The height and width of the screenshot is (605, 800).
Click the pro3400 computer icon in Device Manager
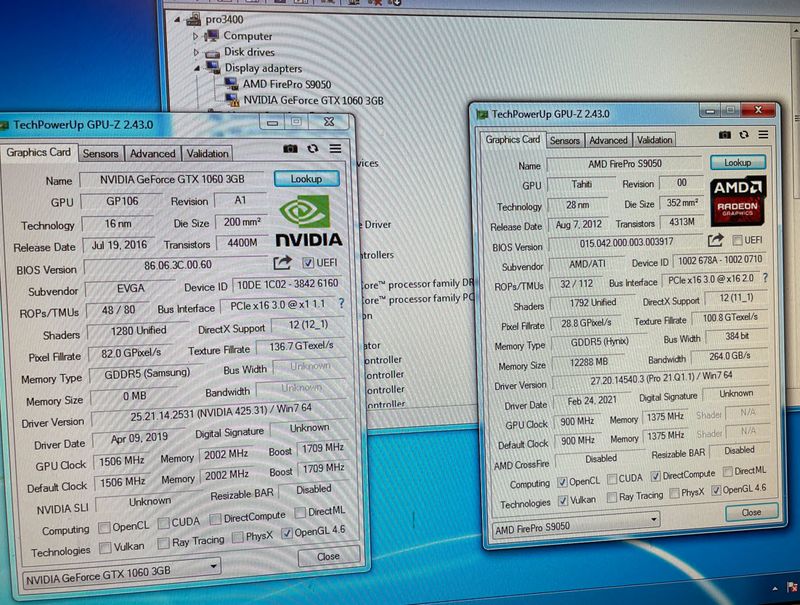tap(194, 20)
